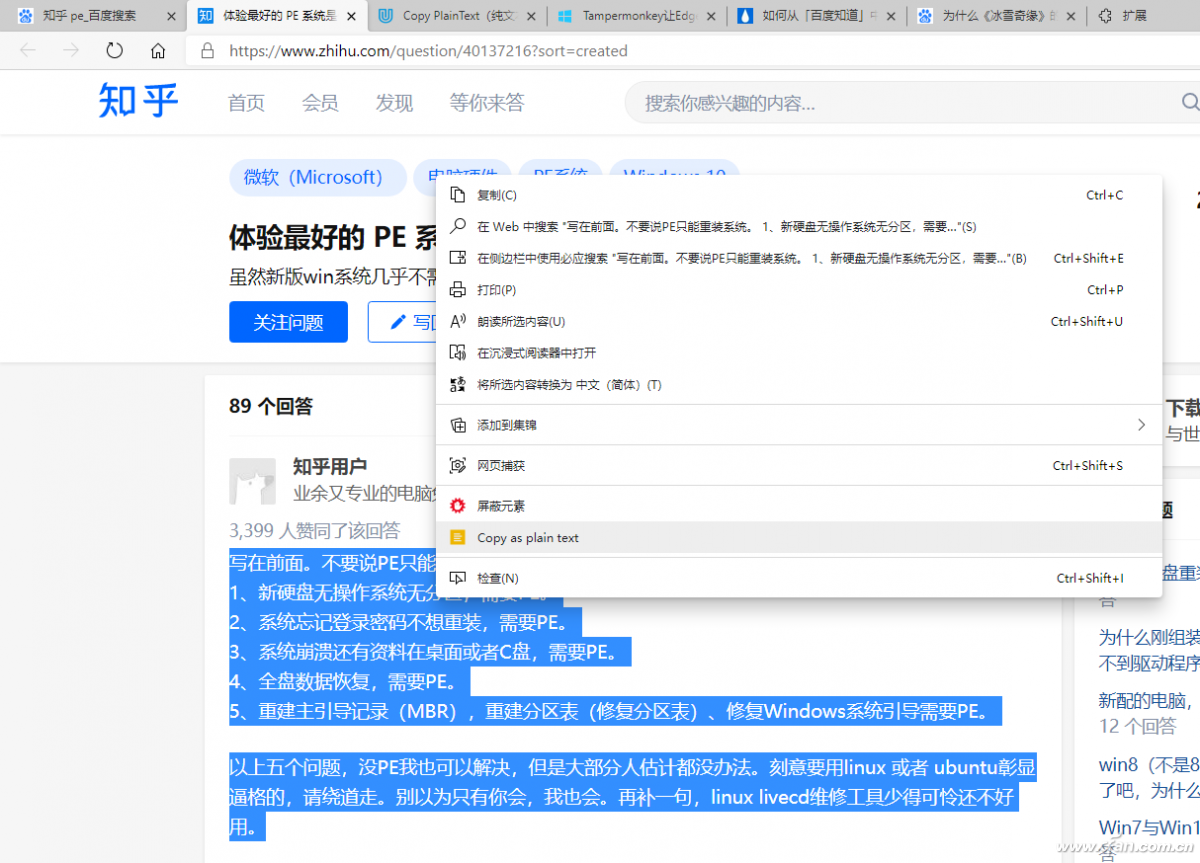
Task: Click sidebar text 新配的电脑,
Action: [x=1148, y=701]
